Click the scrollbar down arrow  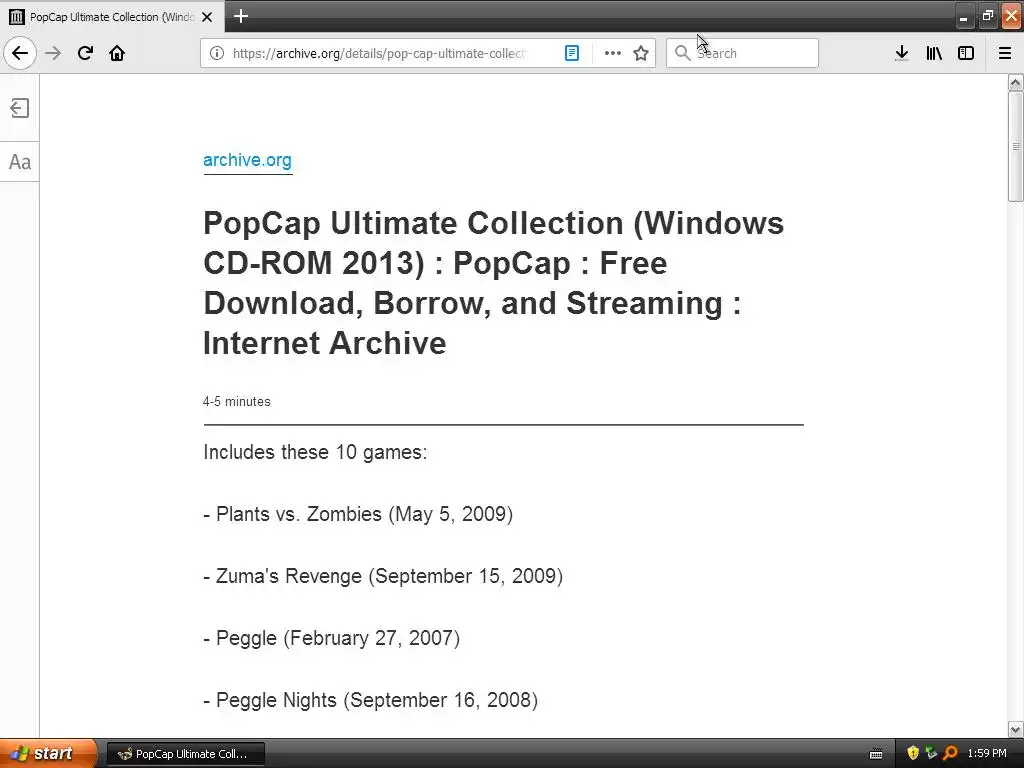[1015, 729]
